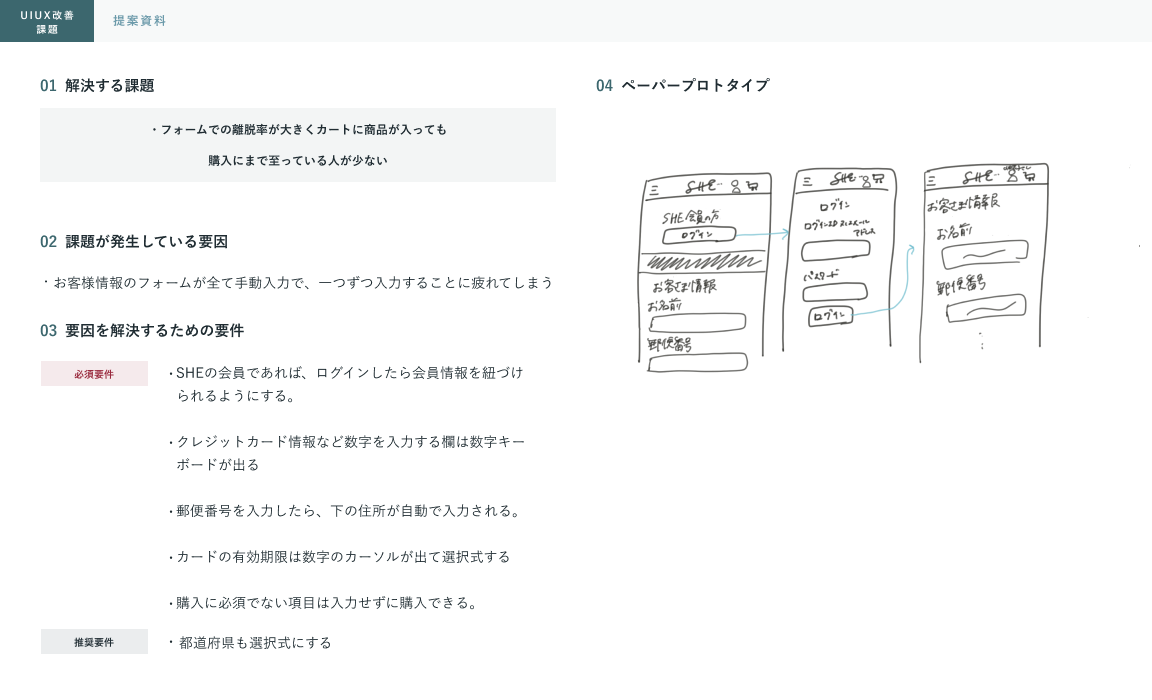Image resolution: width=1152 pixels, height=700 pixels.
Task: Click お名前 input box in first phone
Action: (698, 322)
